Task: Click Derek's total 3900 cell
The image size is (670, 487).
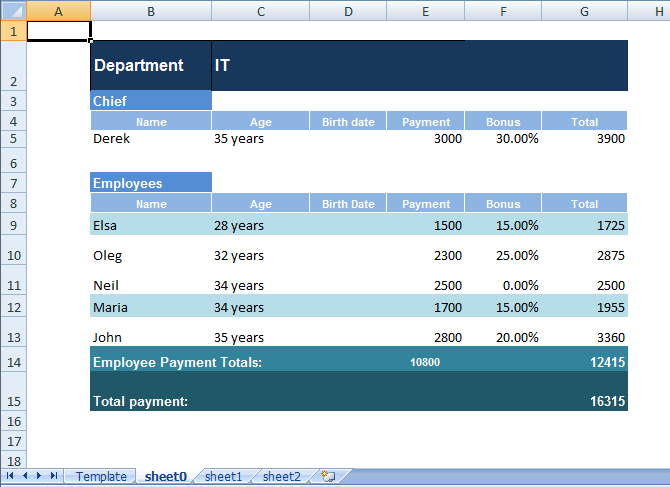Action: (x=585, y=139)
